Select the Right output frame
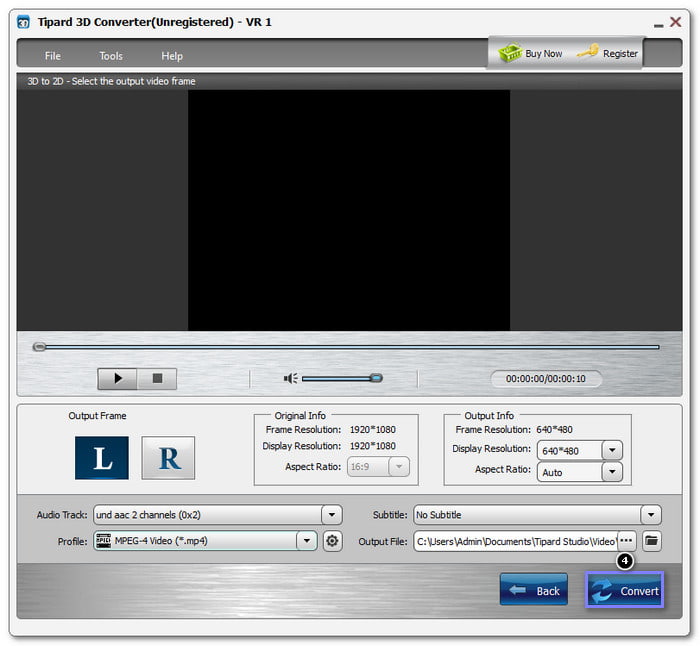Screen dimensions: 700x646 (168, 458)
